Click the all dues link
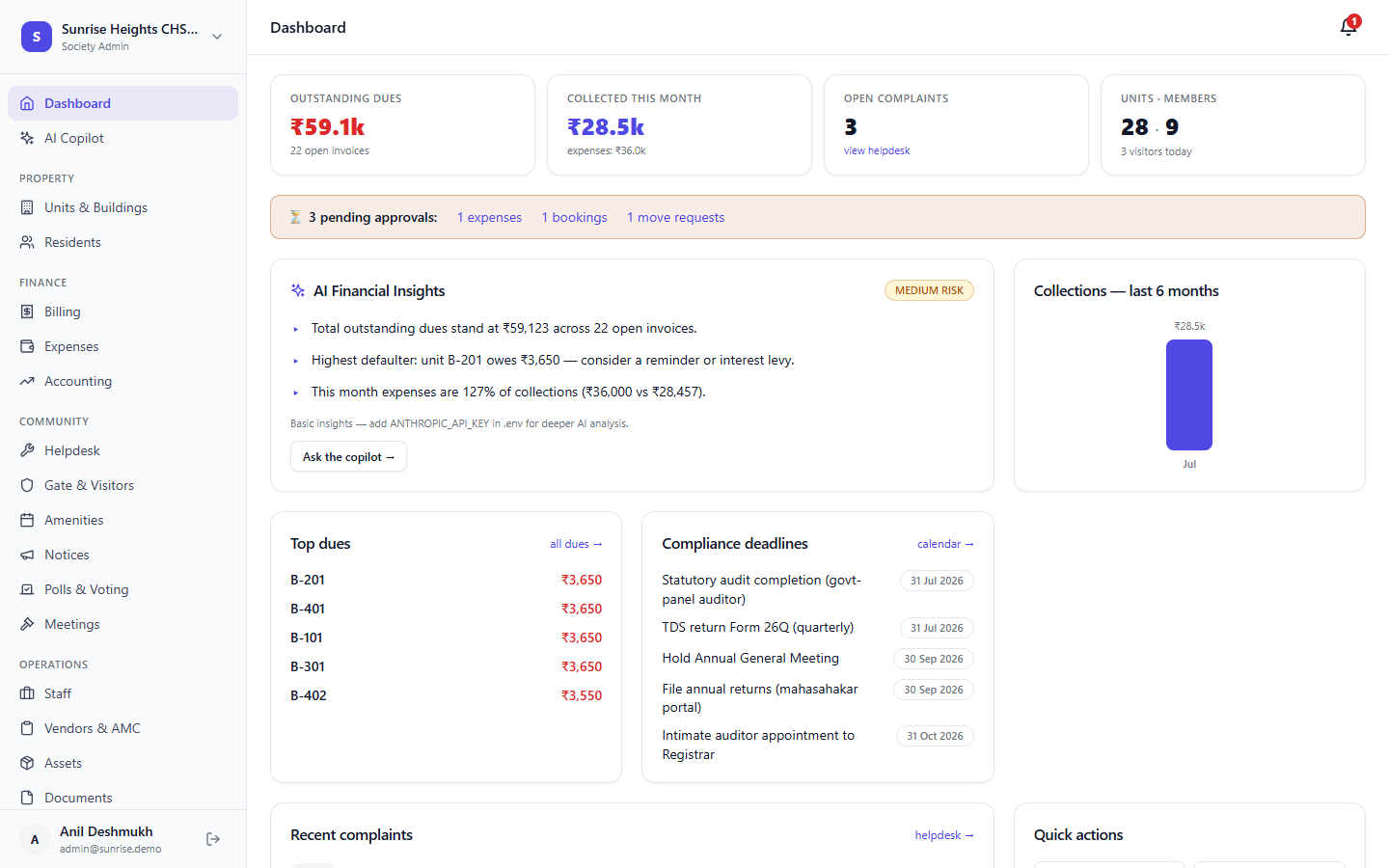The width and height of the screenshot is (1389, 868). pyautogui.click(x=576, y=544)
